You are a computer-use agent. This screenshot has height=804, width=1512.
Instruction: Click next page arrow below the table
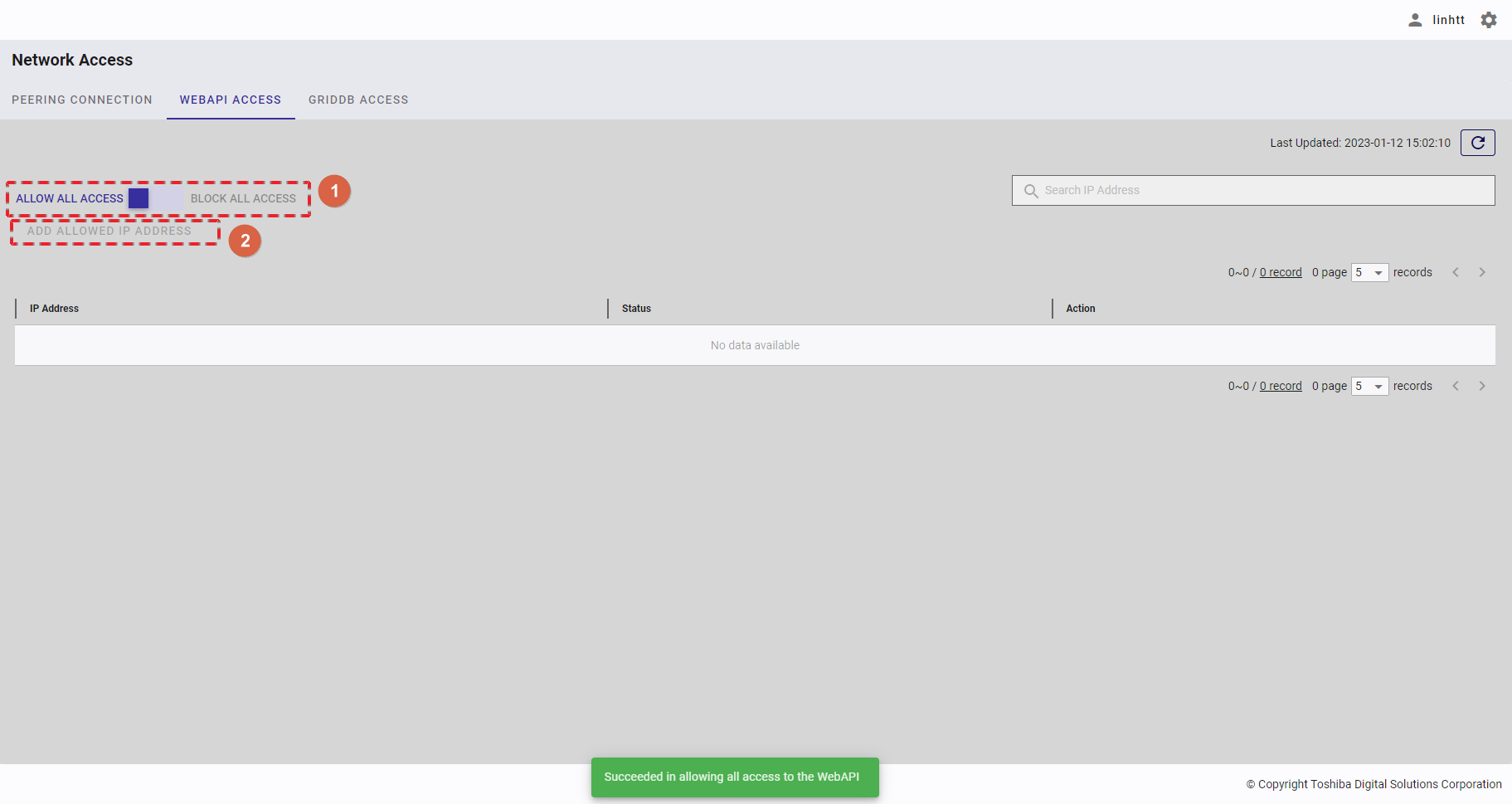1482,386
